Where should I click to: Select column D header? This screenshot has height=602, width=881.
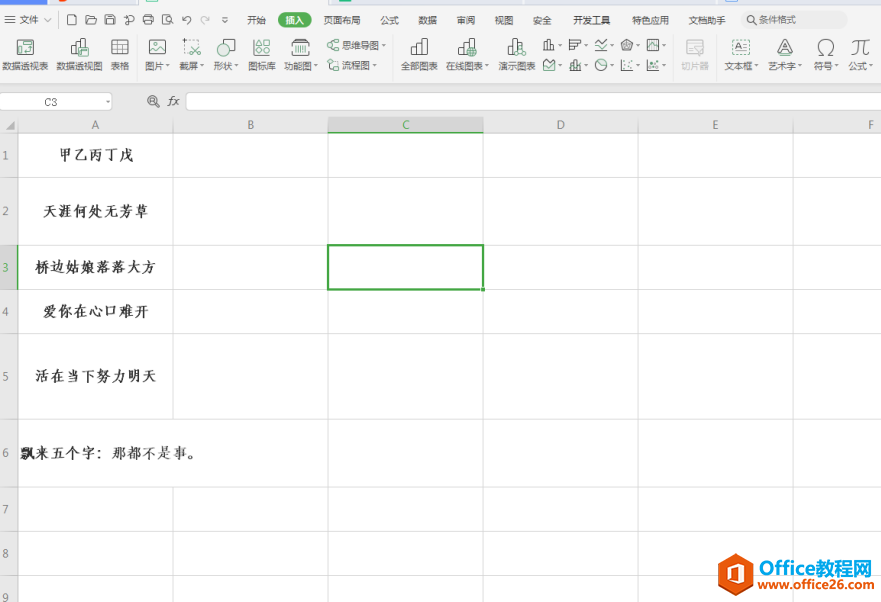pos(560,125)
